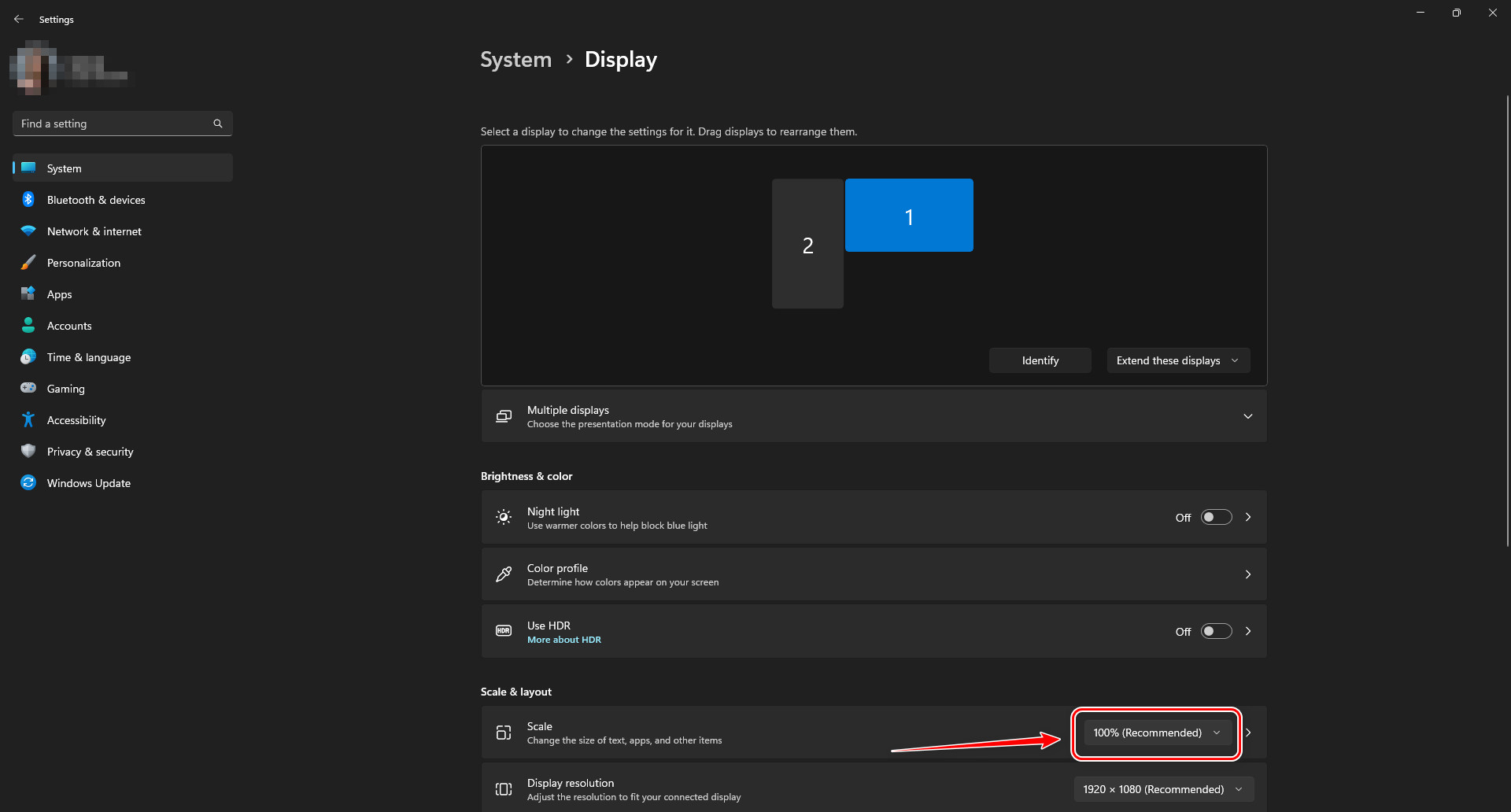1511x812 pixels.
Task: Click the back arrow icon in Settings
Action: tap(19, 19)
